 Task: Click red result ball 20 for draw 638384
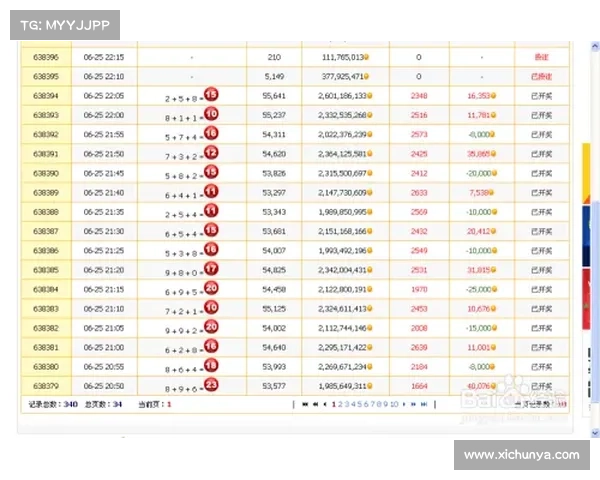[x=211, y=288]
